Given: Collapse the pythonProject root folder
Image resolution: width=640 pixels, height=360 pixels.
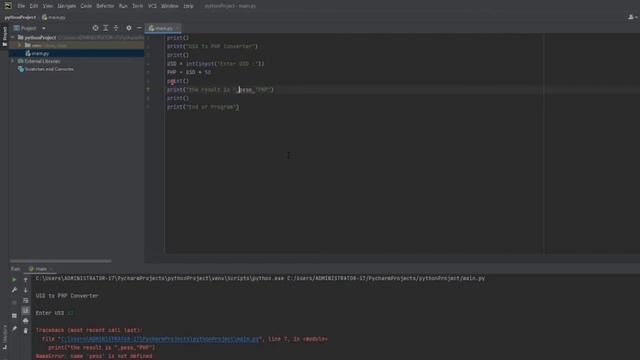Looking at the screenshot, I should tap(13, 38).
